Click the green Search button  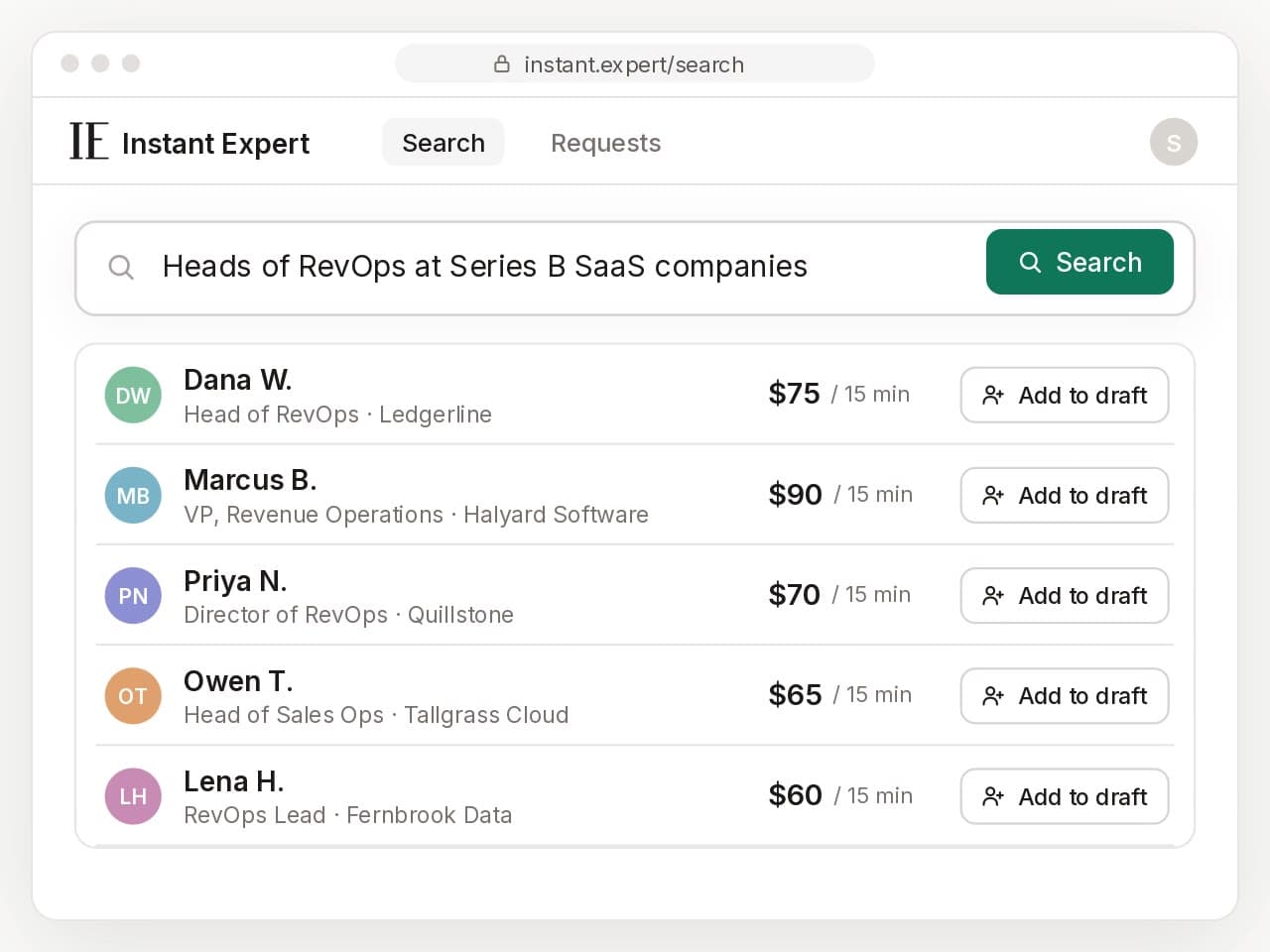click(x=1079, y=262)
